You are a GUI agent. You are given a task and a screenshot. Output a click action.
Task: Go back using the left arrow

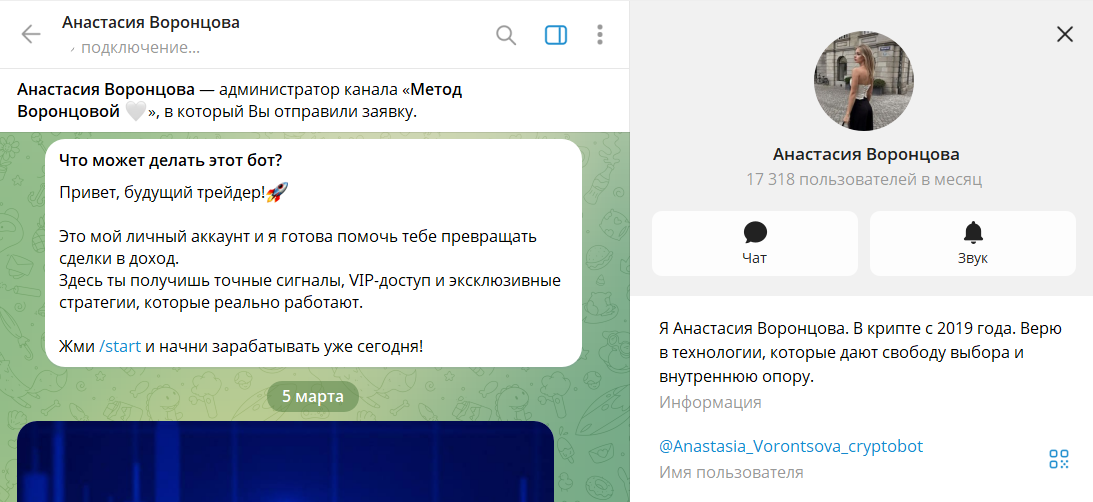pyautogui.click(x=31, y=34)
